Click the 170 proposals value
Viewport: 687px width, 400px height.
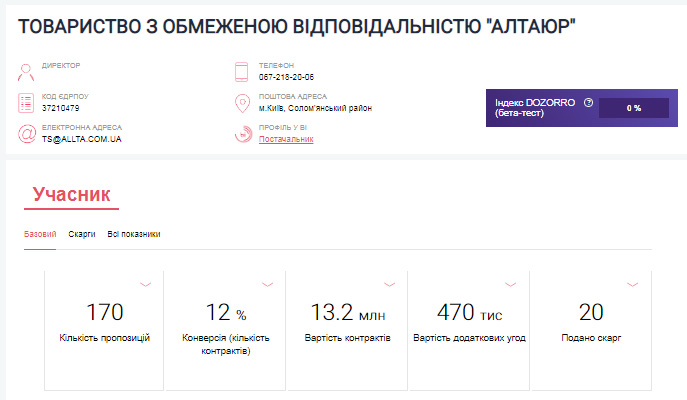coord(105,312)
